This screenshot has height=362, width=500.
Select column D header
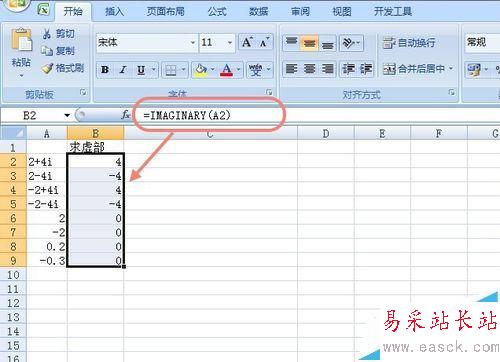click(326, 133)
